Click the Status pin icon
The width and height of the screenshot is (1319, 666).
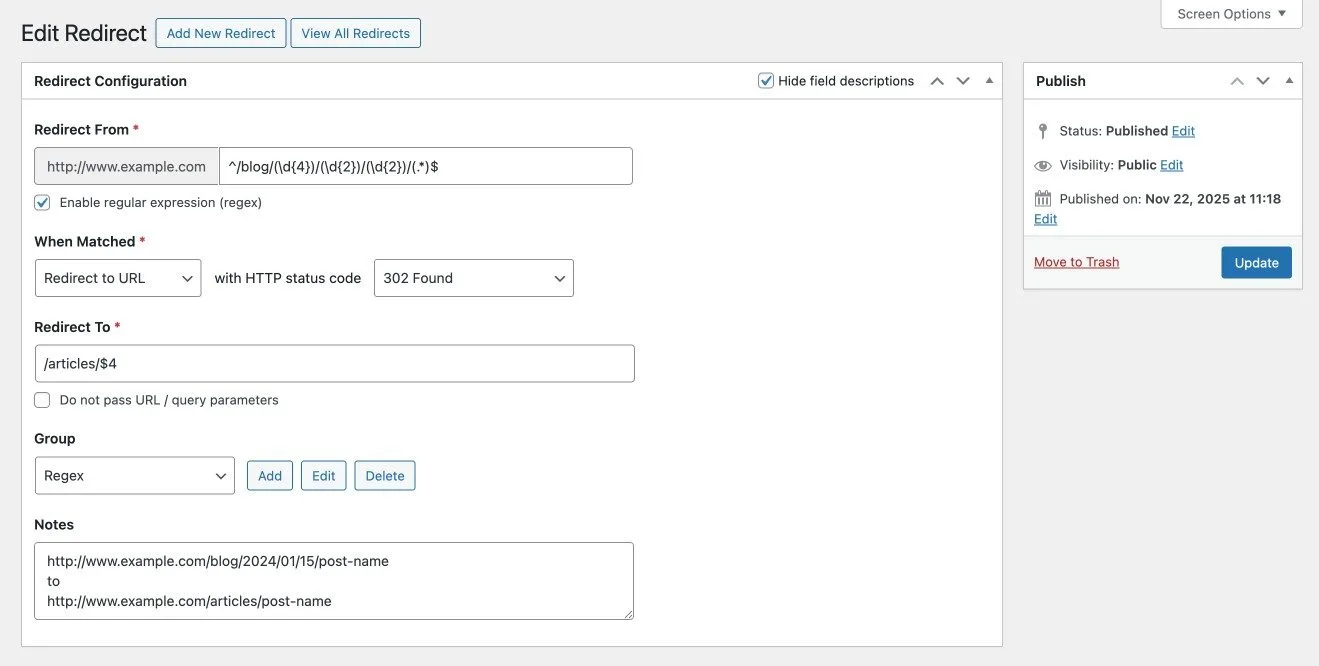click(x=1043, y=131)
